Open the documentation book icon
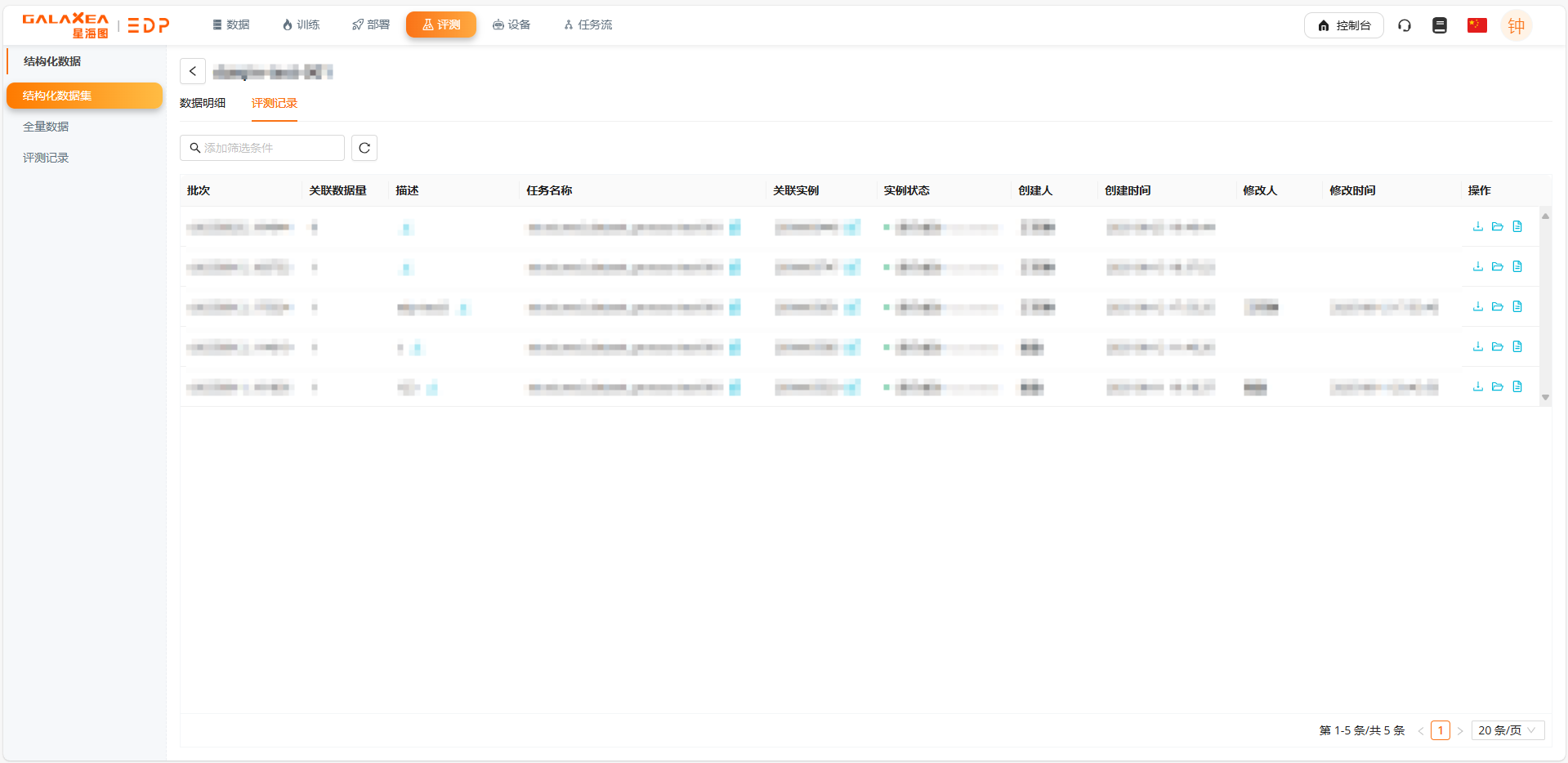 [x=1439, y=25]
